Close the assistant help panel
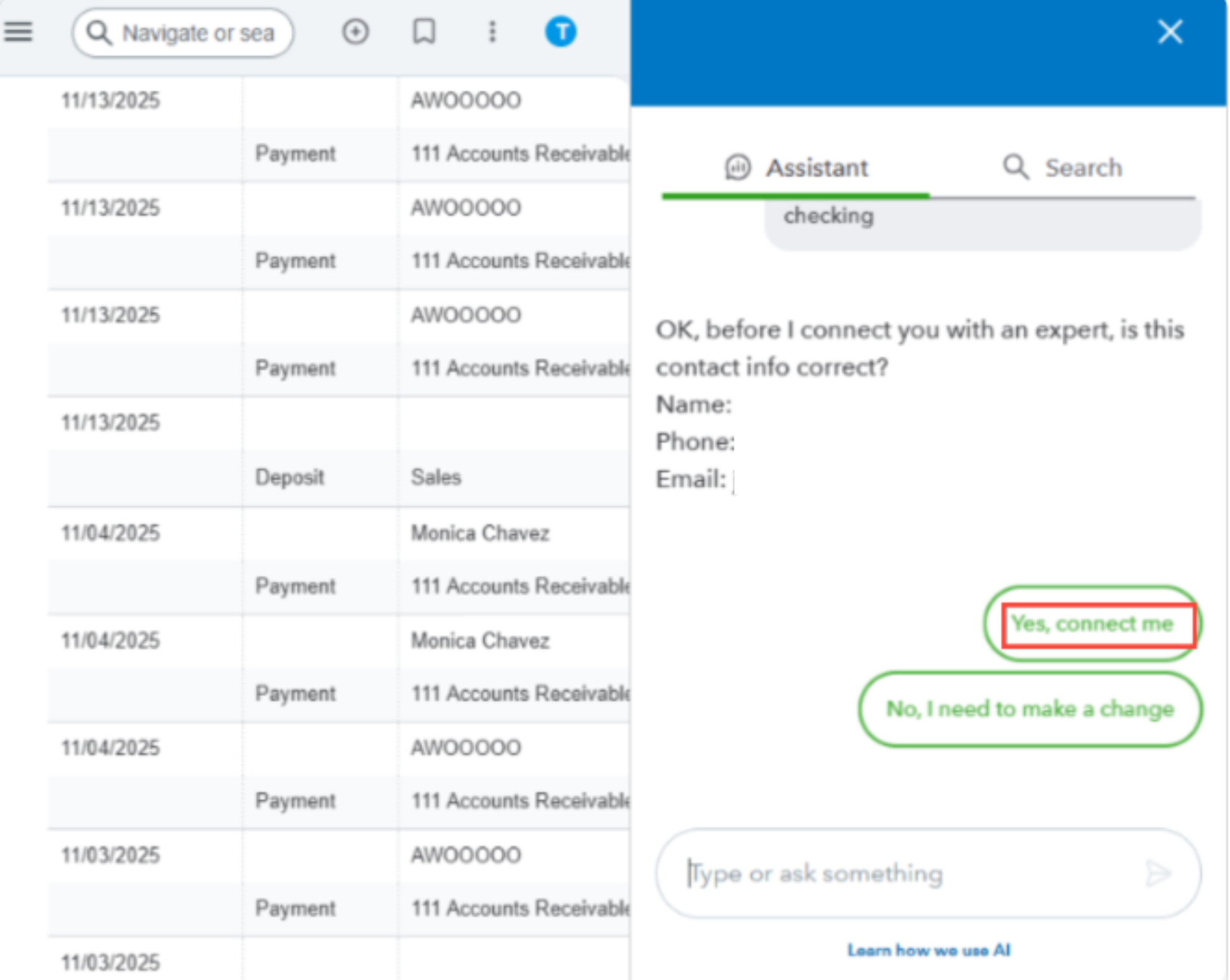The height and width of the screenshot is (980, 1230). [1170, 32]
